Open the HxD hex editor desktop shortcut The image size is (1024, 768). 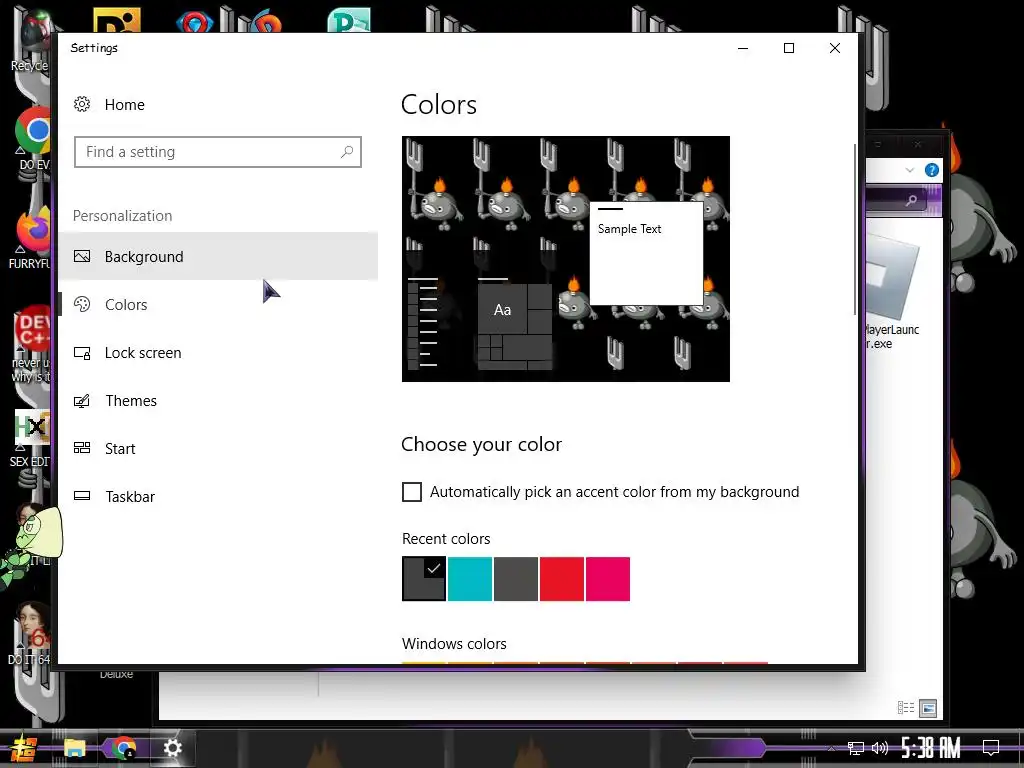tap(31, 436)
